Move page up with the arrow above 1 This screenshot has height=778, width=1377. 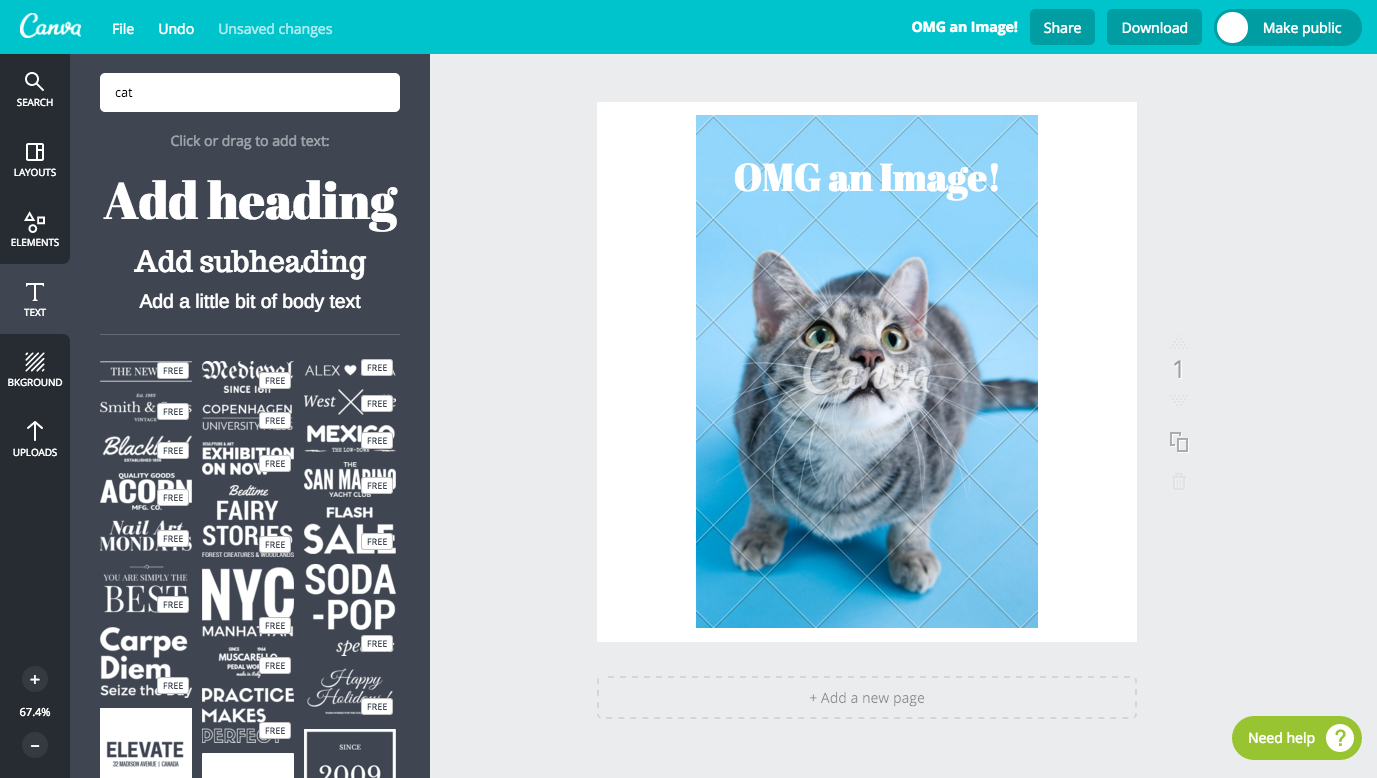tap(1178, 342)
